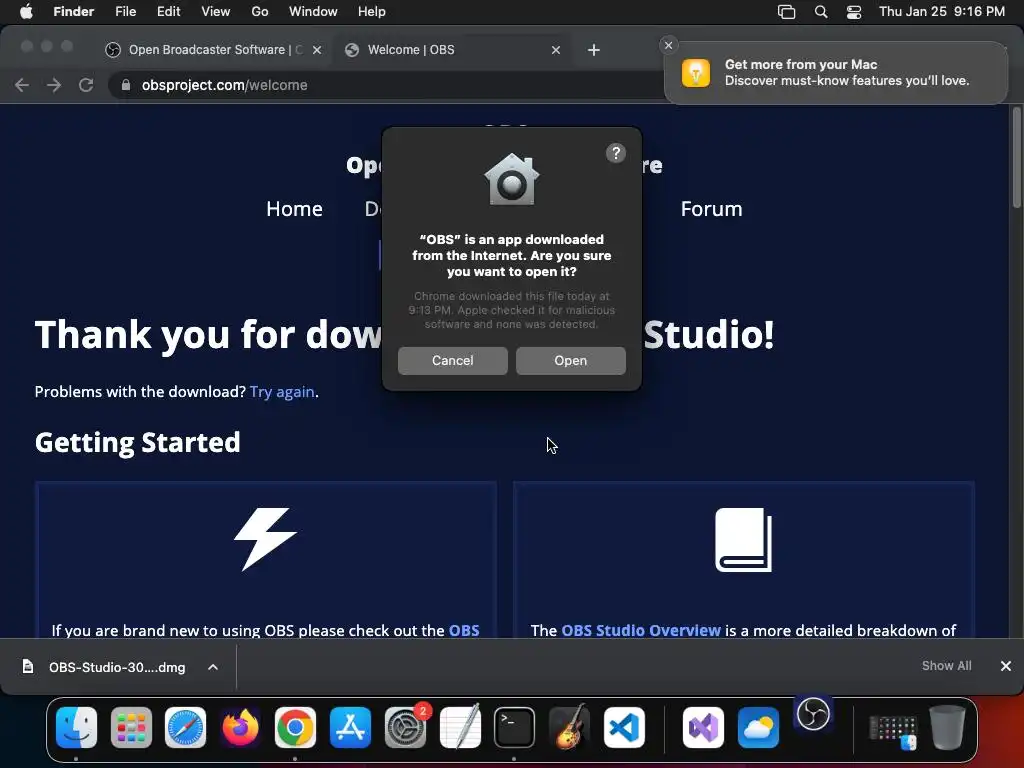Open the Get more from your Mac notification
Image resolution: width=1024 pixels, height=768 pixels.
(x=836, y=72)
